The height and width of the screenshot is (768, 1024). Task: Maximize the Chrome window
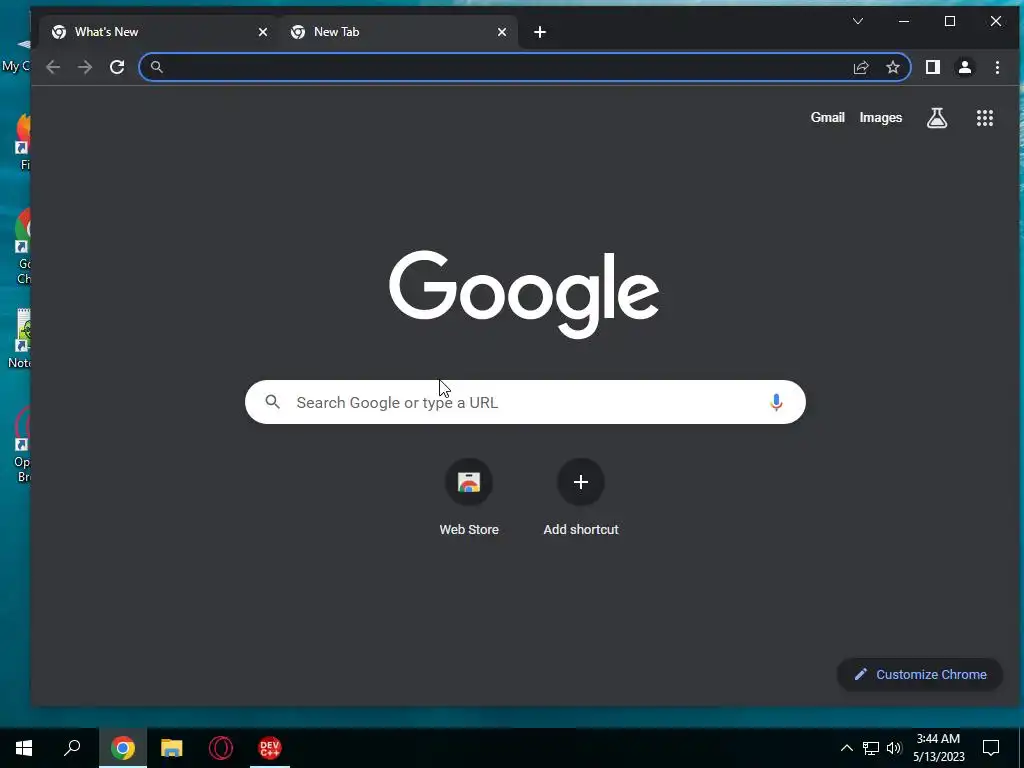(x=950, y=22)
